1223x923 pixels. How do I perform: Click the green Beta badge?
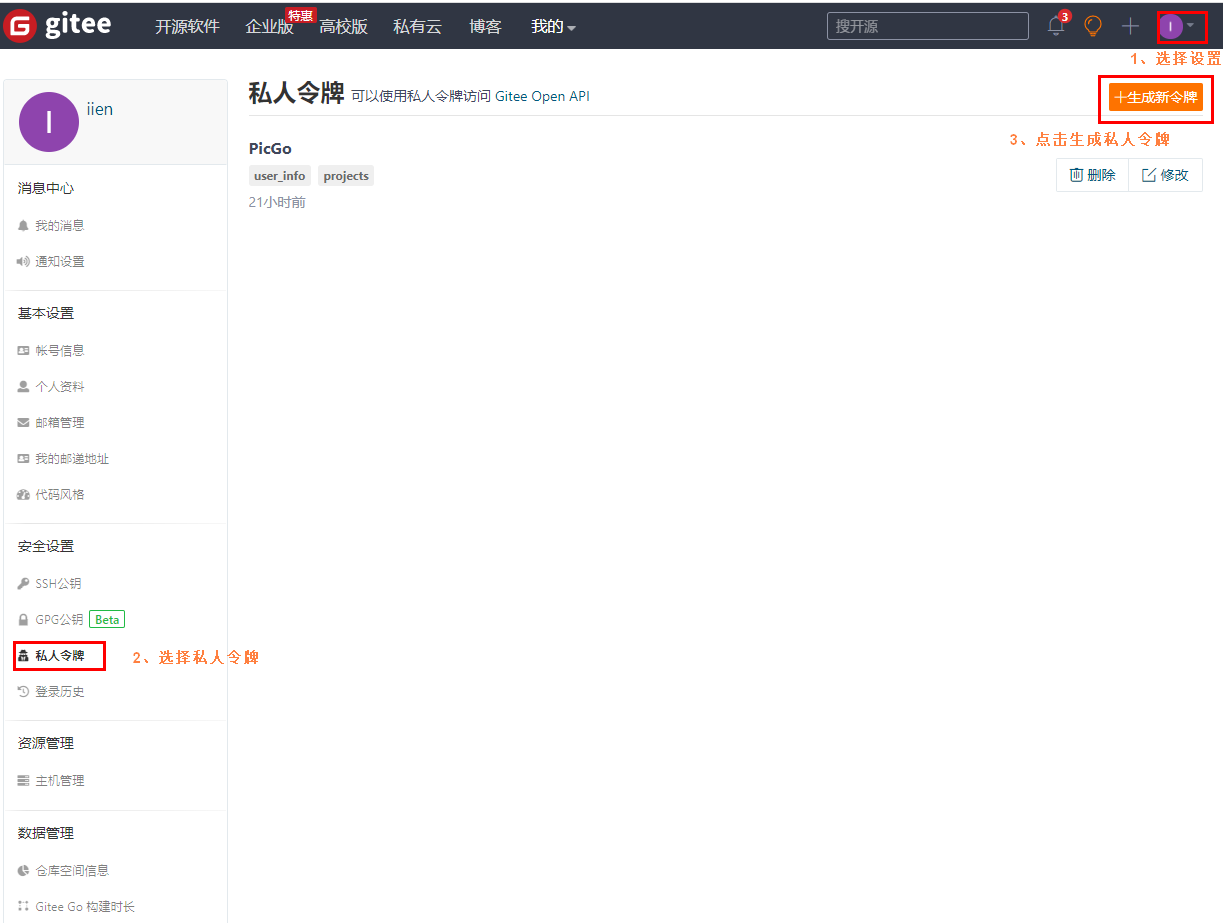tap(107, 620)
